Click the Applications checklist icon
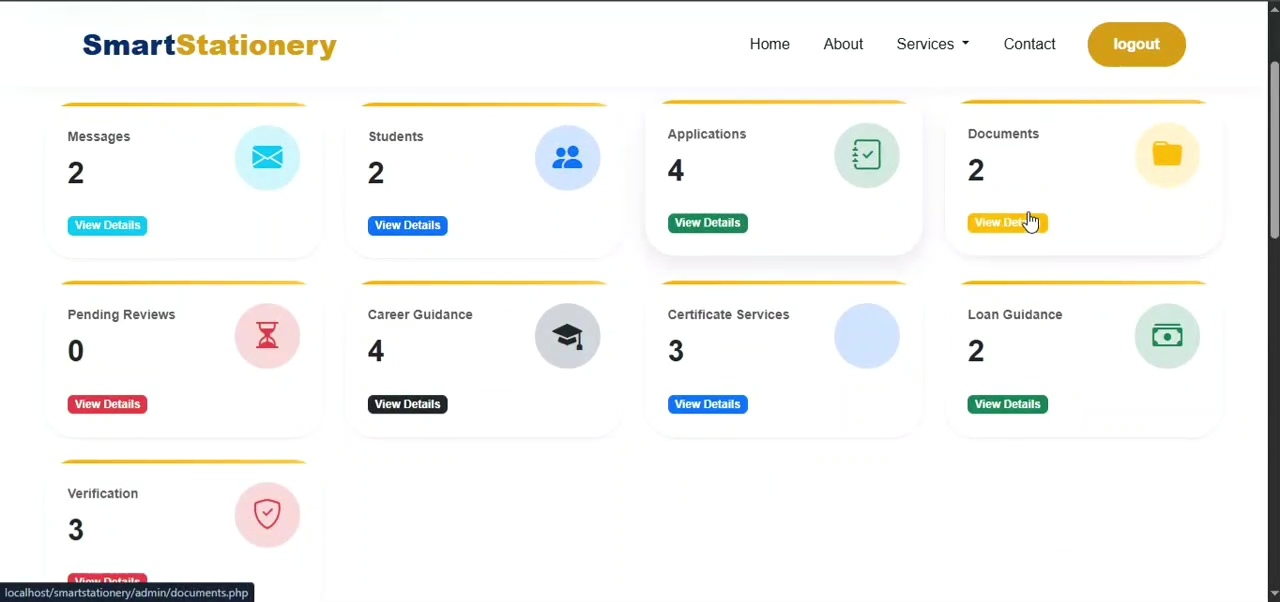This screenshot has height=602, width=1280. tap(867, 155)
